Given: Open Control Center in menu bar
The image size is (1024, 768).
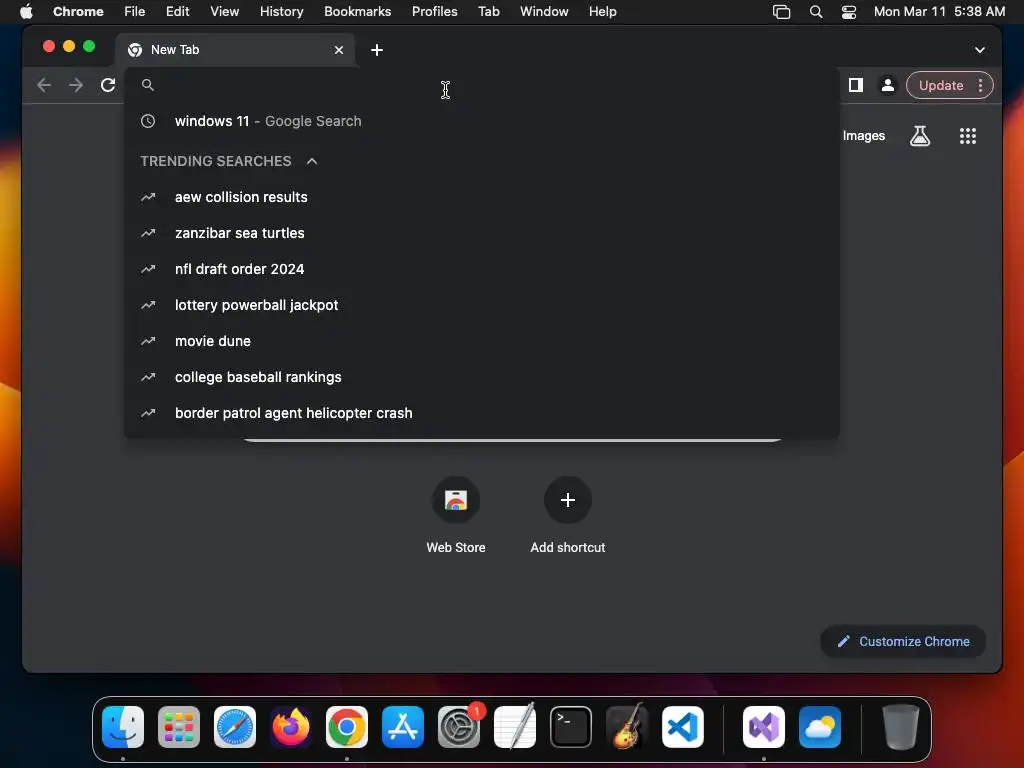Looking at the screenshot, I should (x=848, y=12).
